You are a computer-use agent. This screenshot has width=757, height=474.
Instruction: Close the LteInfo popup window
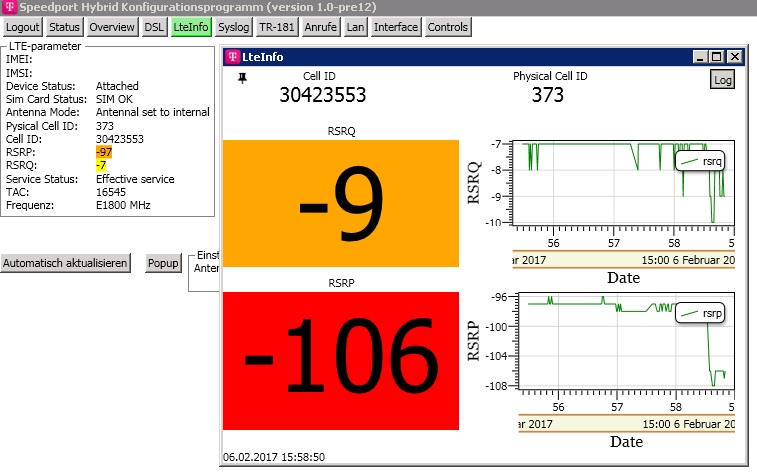click(734, 57)
